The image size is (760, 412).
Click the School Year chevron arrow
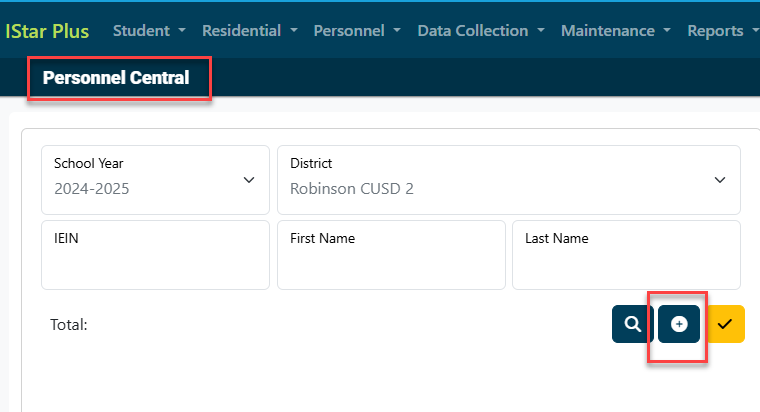point(249,180)
